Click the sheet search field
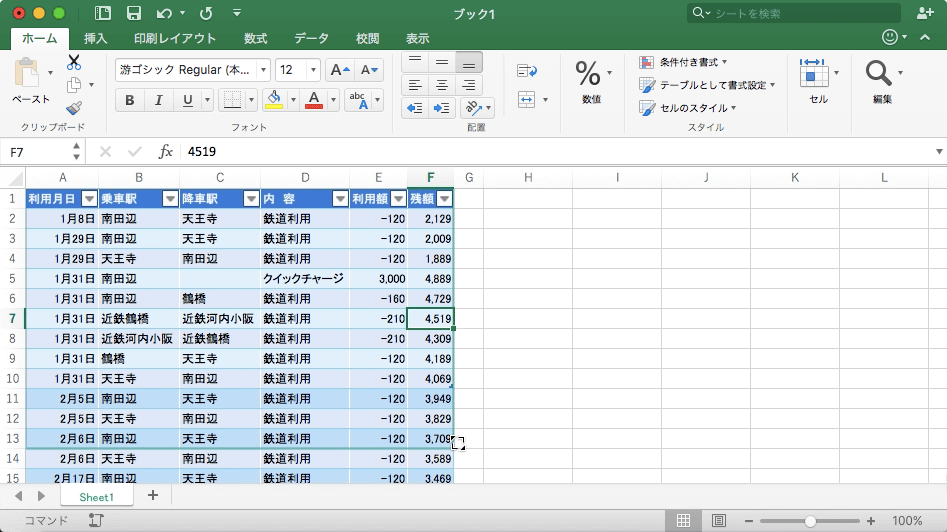The image size is (947, 532). (794, 13)
